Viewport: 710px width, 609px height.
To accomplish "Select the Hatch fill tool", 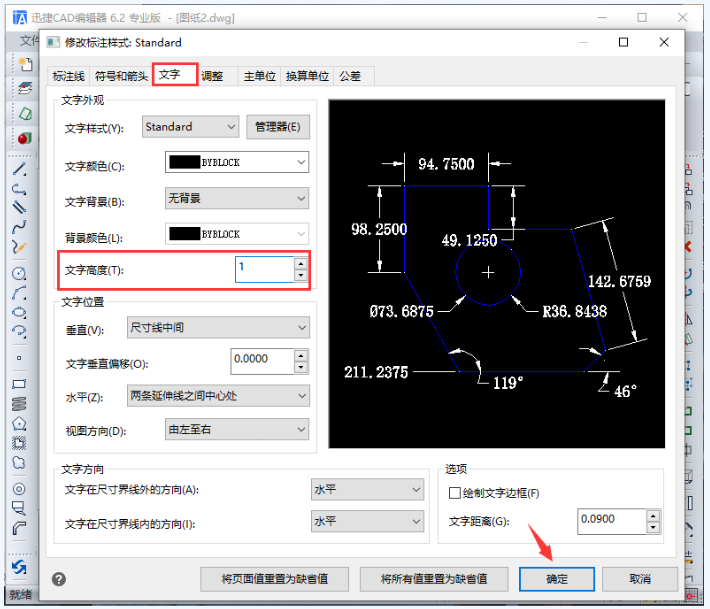I will click(19, 443).
